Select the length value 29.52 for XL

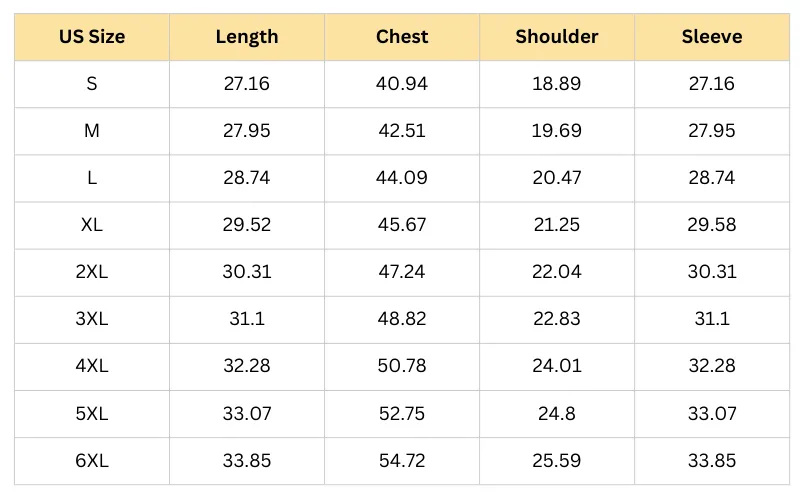pos(247,225)
